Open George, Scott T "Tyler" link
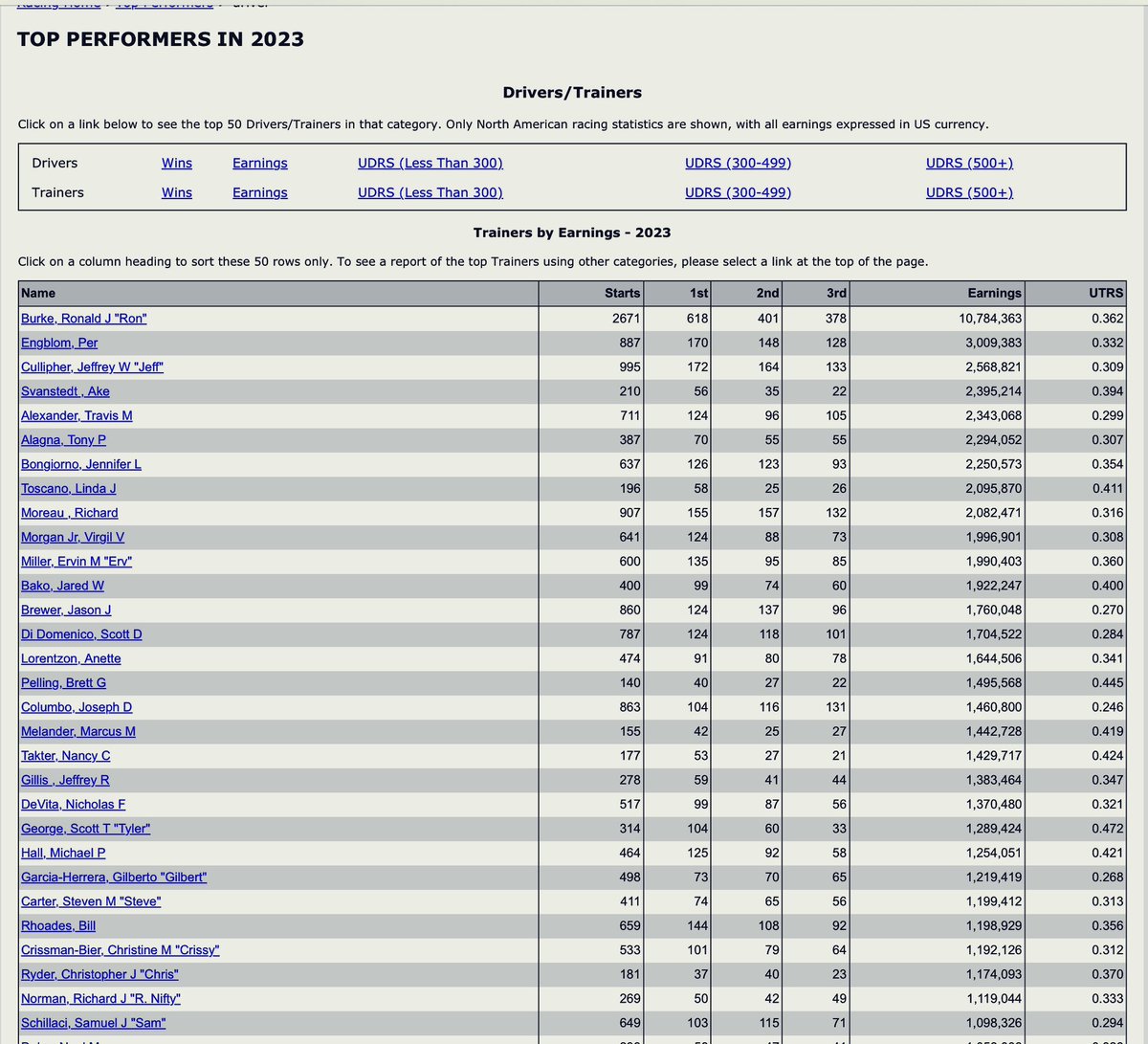 [86, 829]
